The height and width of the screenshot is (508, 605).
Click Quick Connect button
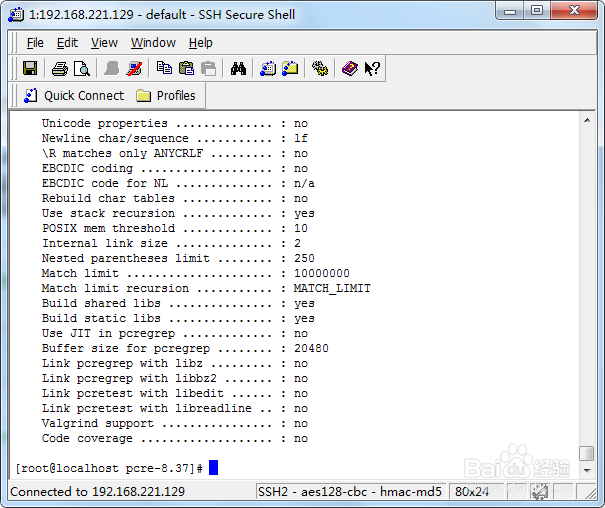74,96
